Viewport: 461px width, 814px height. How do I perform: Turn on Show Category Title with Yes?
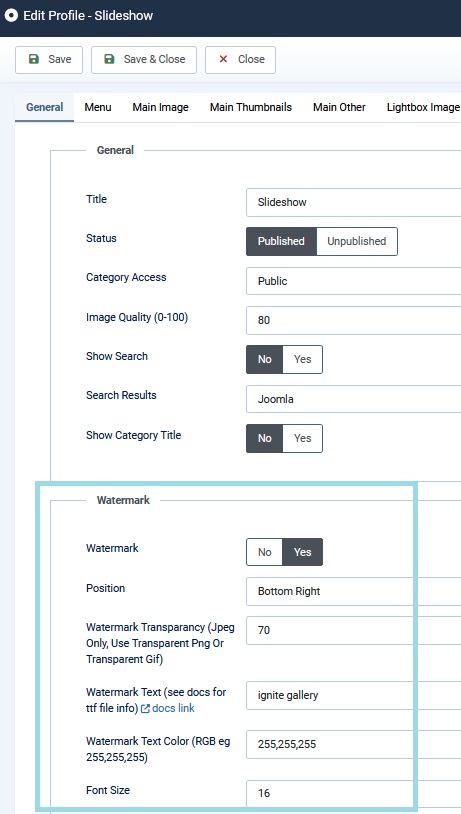(303, 438)
